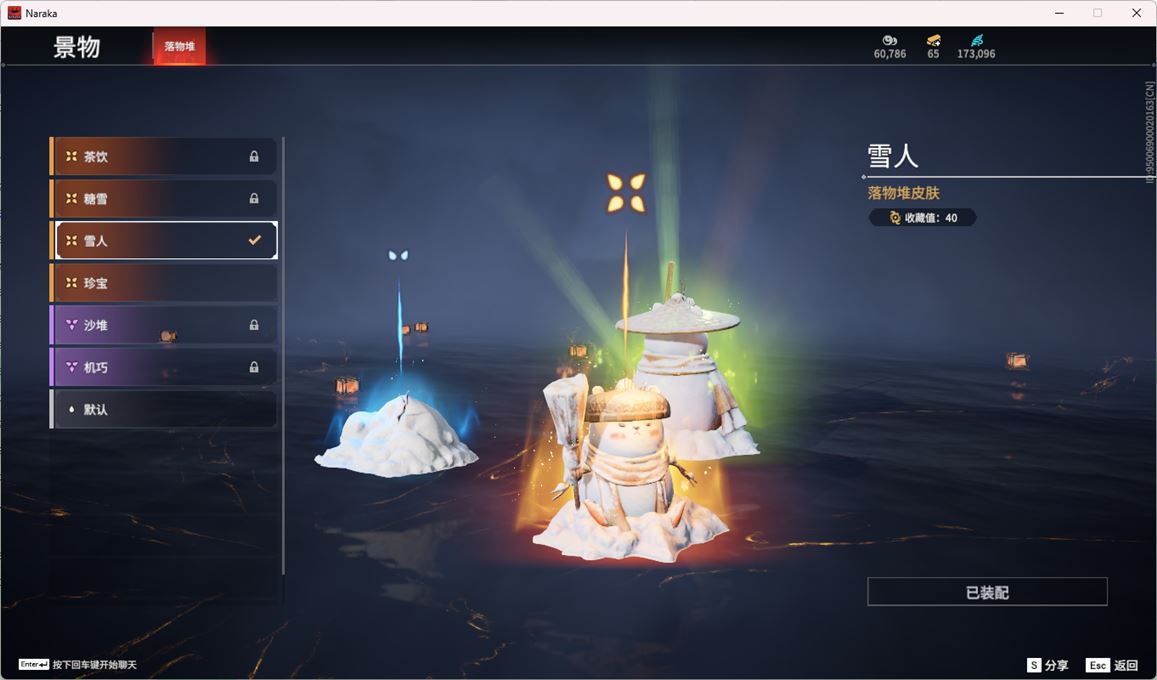Click the 景物 page title
Viewport: 1157px width, 680px height.
(x=77, y=46)
